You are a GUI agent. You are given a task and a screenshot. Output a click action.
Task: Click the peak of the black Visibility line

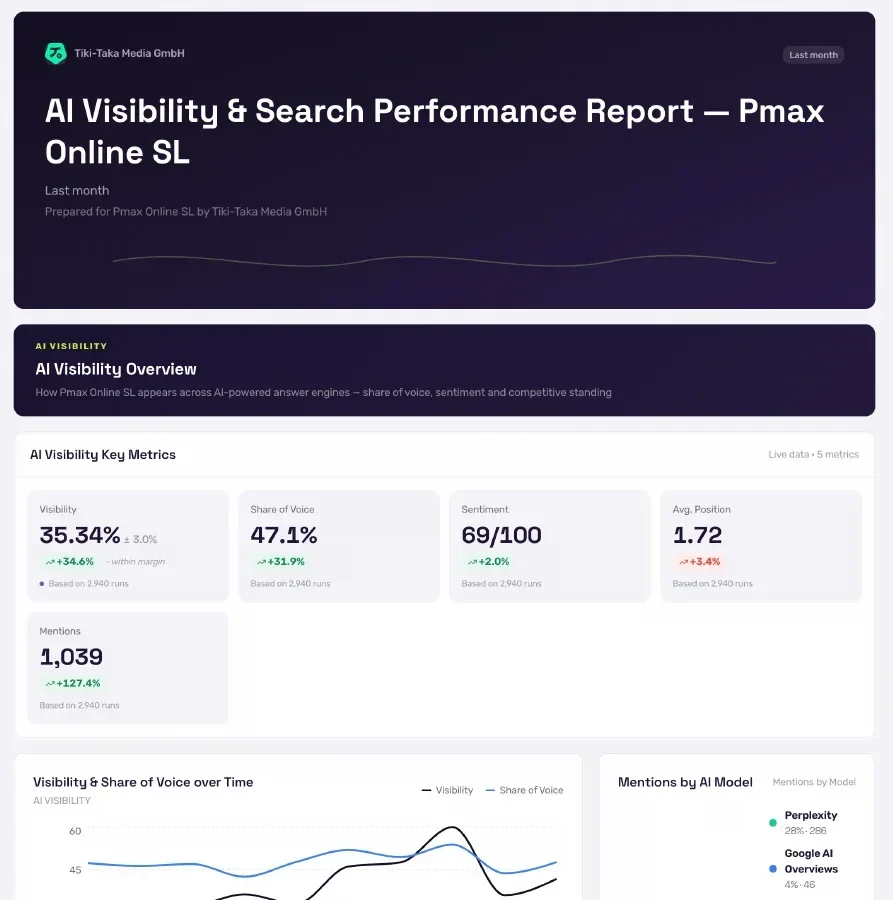coord(452,827)
